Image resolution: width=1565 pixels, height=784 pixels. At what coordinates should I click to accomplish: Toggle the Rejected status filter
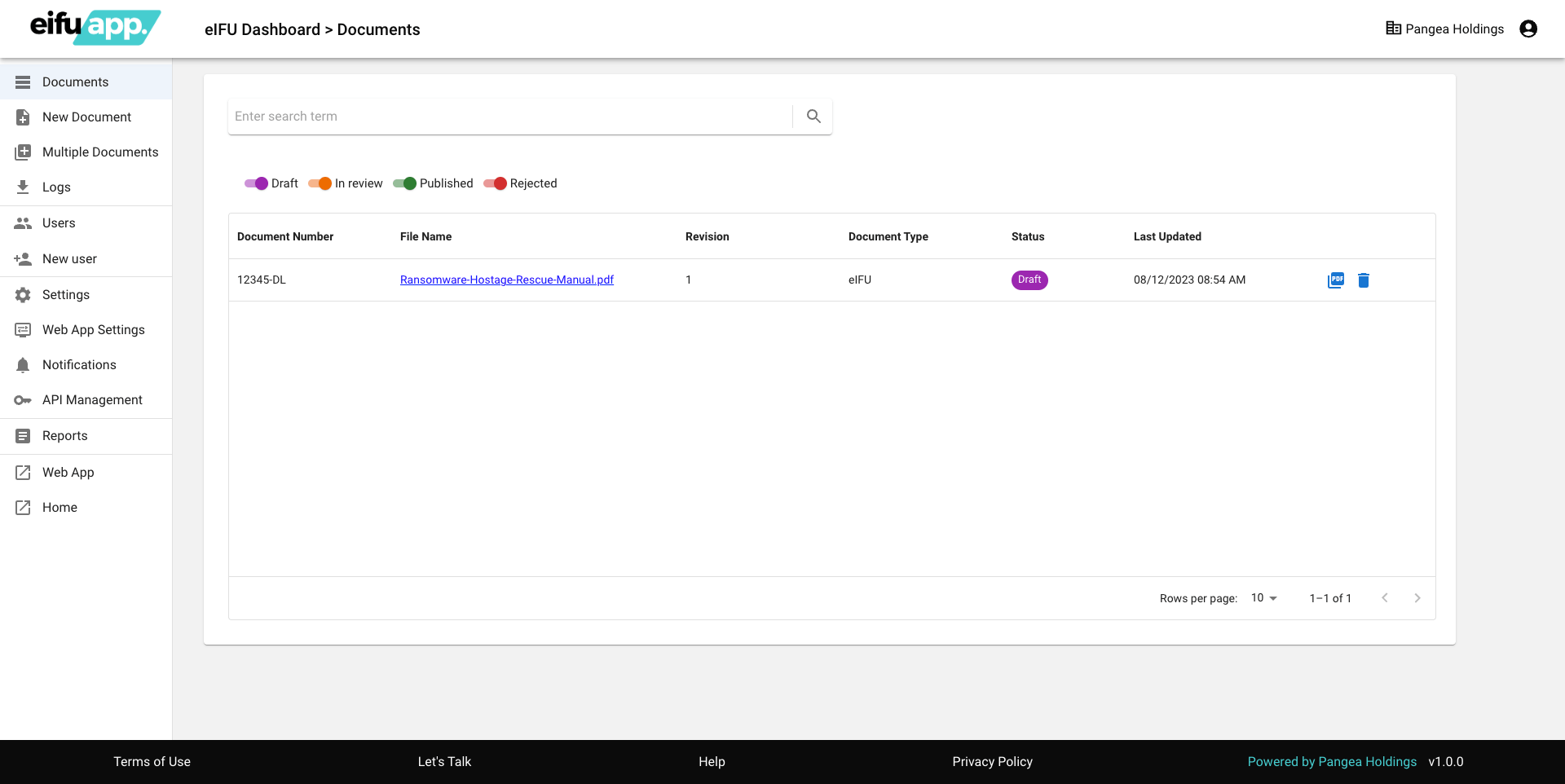(495, 183)
